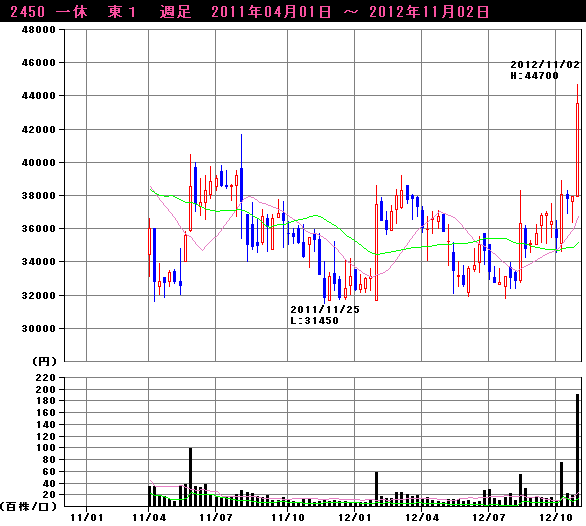Click the 11/04 date axis label
Screen dimensions: 586x526
click(x=149, y=518)
